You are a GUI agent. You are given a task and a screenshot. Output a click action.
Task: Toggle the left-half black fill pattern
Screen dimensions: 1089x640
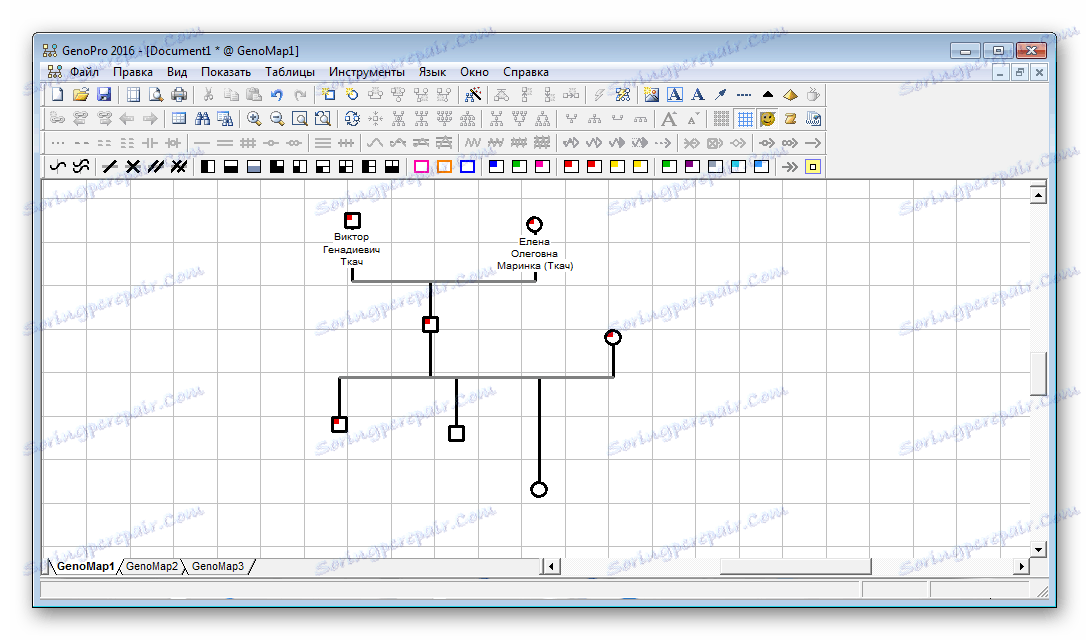pos(208,167)
